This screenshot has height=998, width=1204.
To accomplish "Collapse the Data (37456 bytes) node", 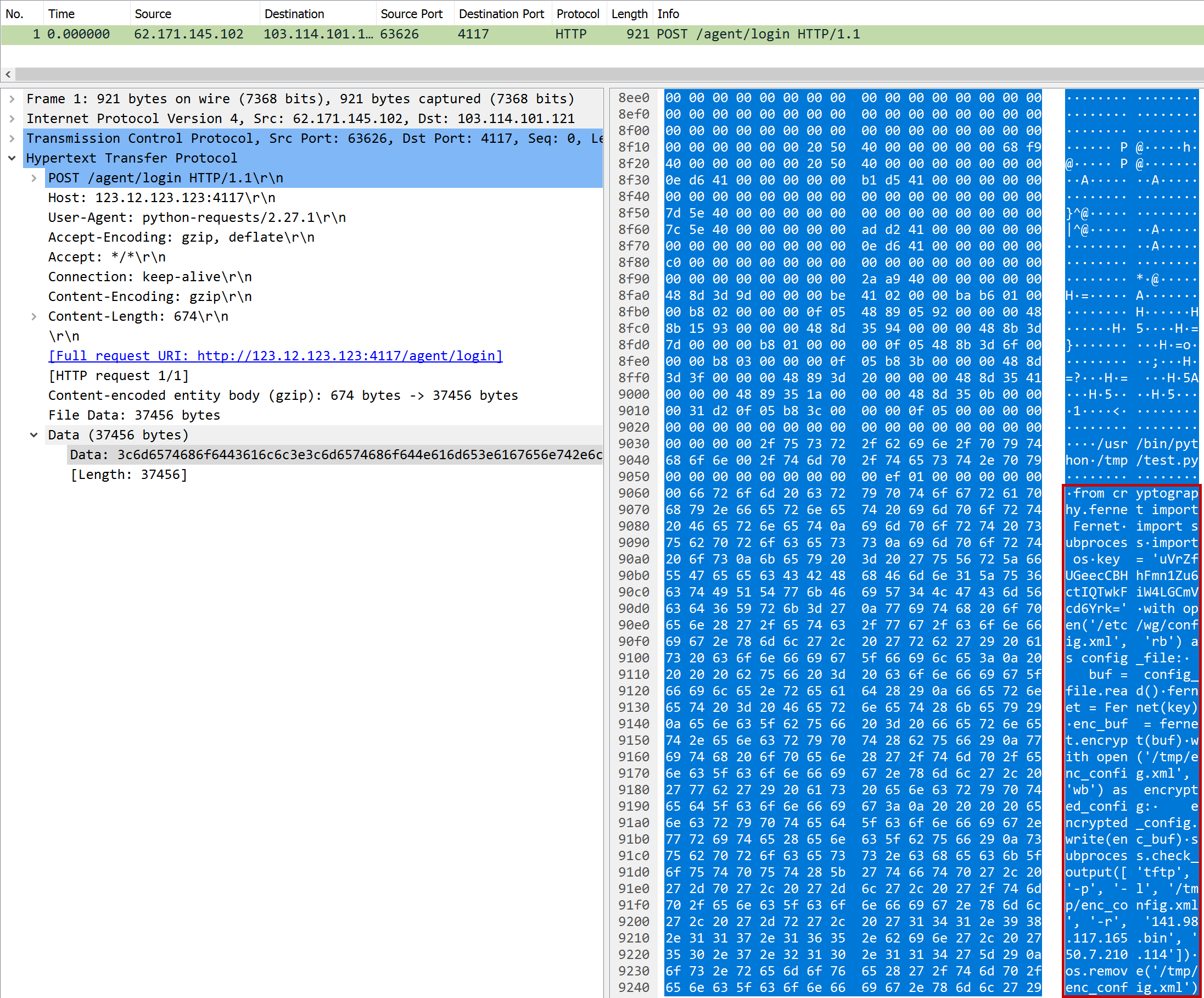I will (x=34, y=436).
